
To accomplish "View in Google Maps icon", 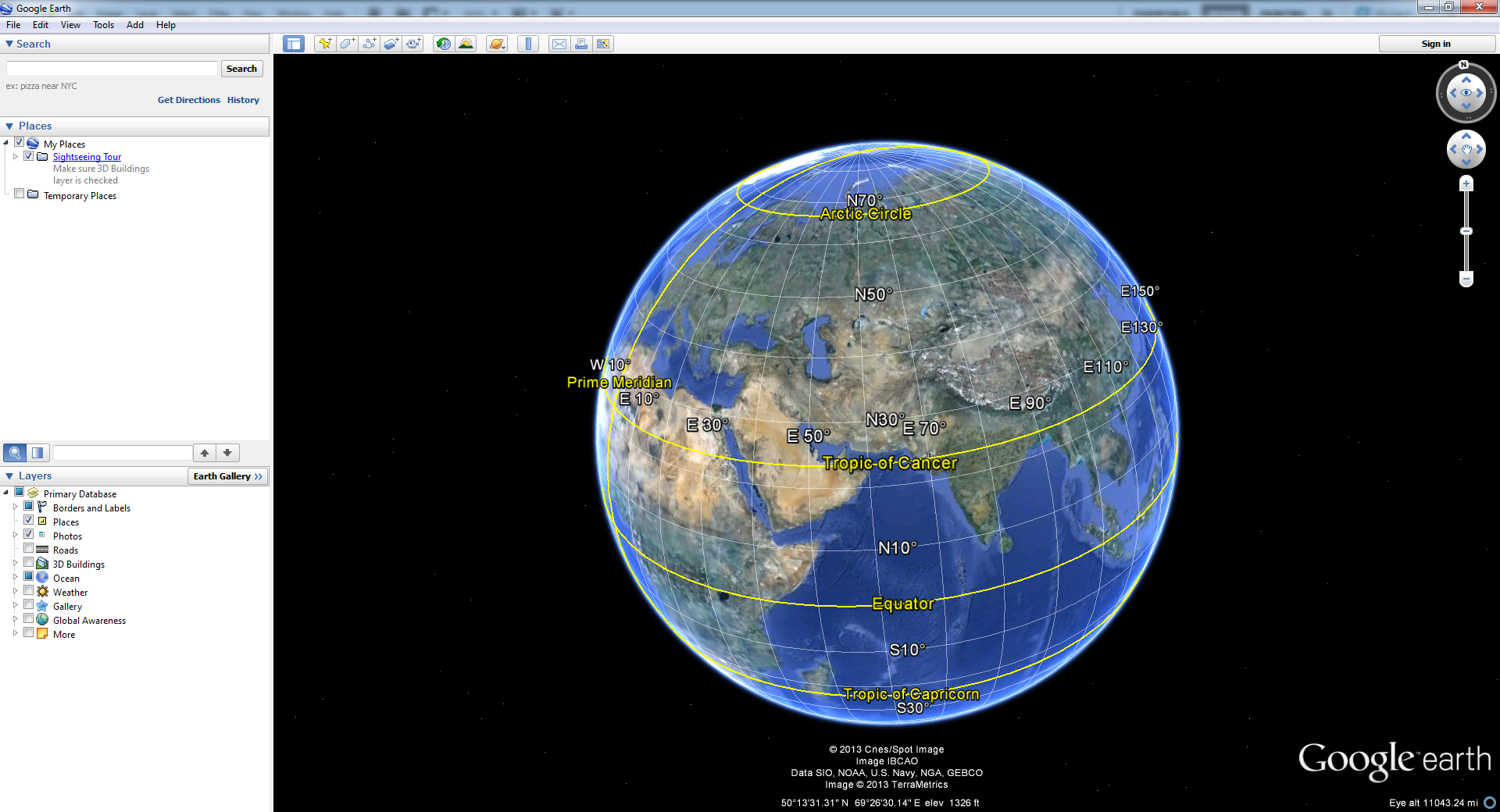I will pos(603,44).
